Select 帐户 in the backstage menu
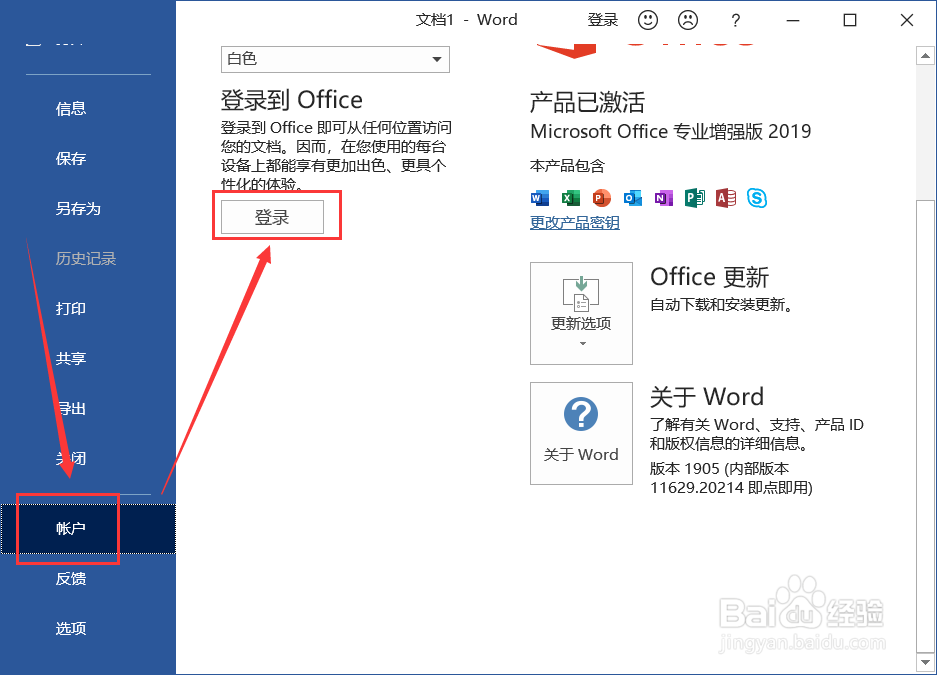 coord(88,529)
